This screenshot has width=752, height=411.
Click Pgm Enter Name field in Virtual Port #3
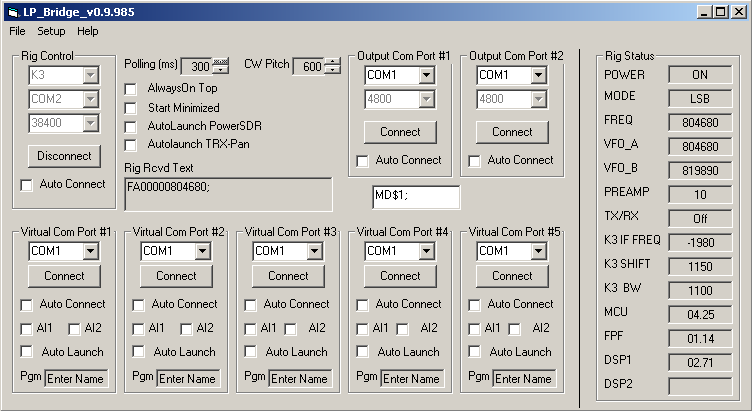[x=300, y=378]
